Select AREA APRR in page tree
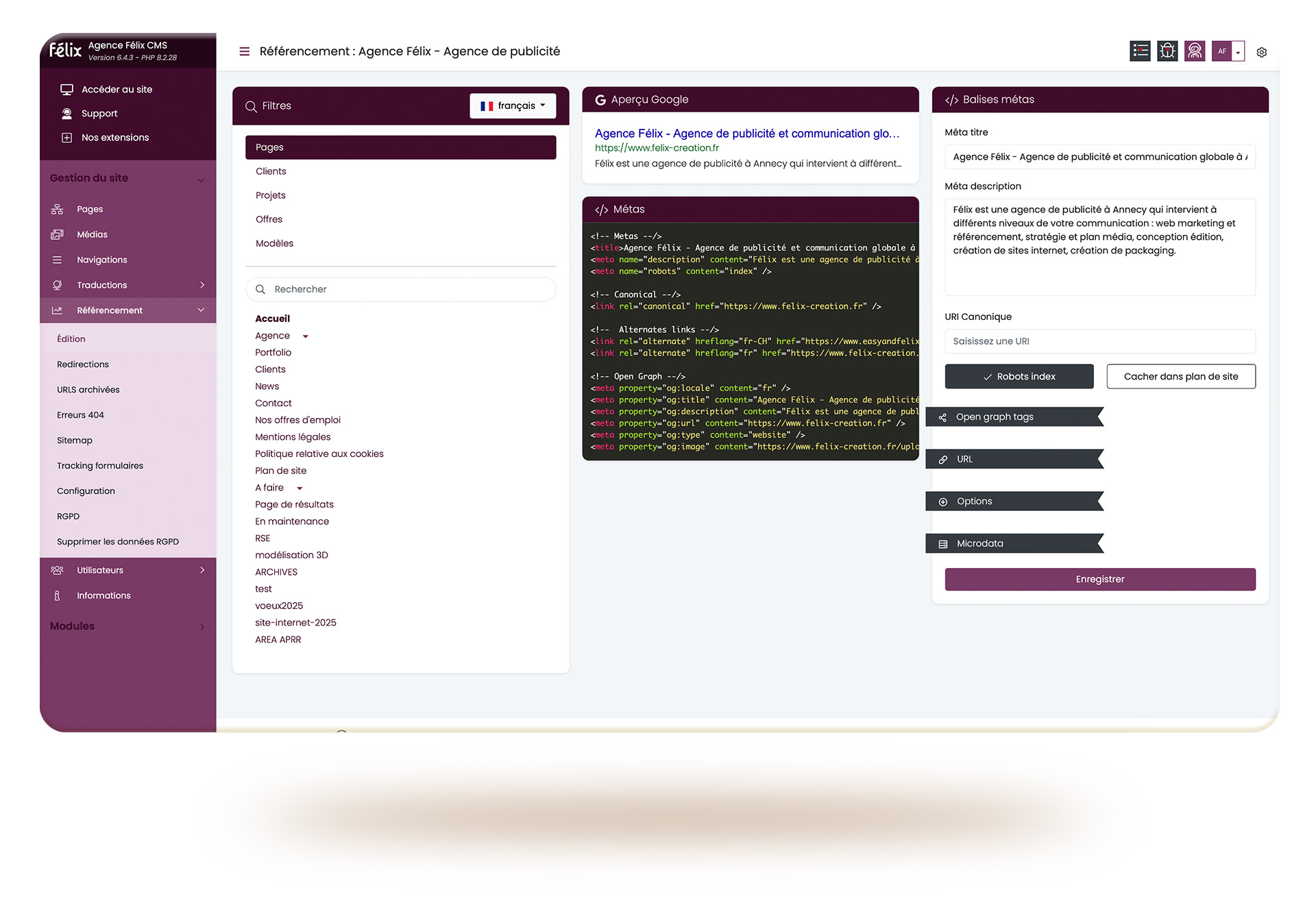This screenshot has width=1316, height=905. click(278, 640)
